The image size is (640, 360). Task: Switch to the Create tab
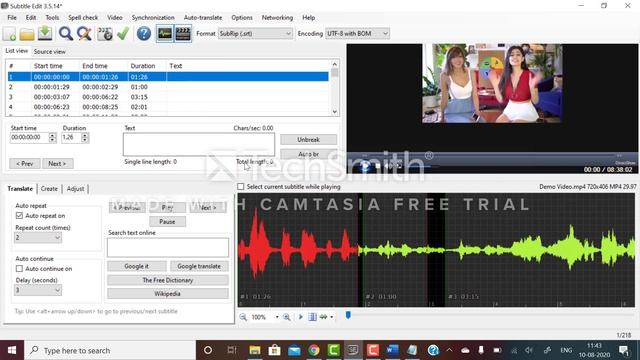[x=49, y=189]
